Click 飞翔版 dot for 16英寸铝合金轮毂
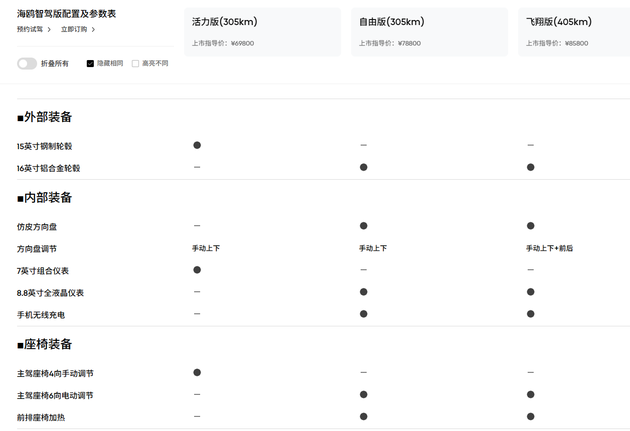 pyautogui.click(x=530, y=167)
